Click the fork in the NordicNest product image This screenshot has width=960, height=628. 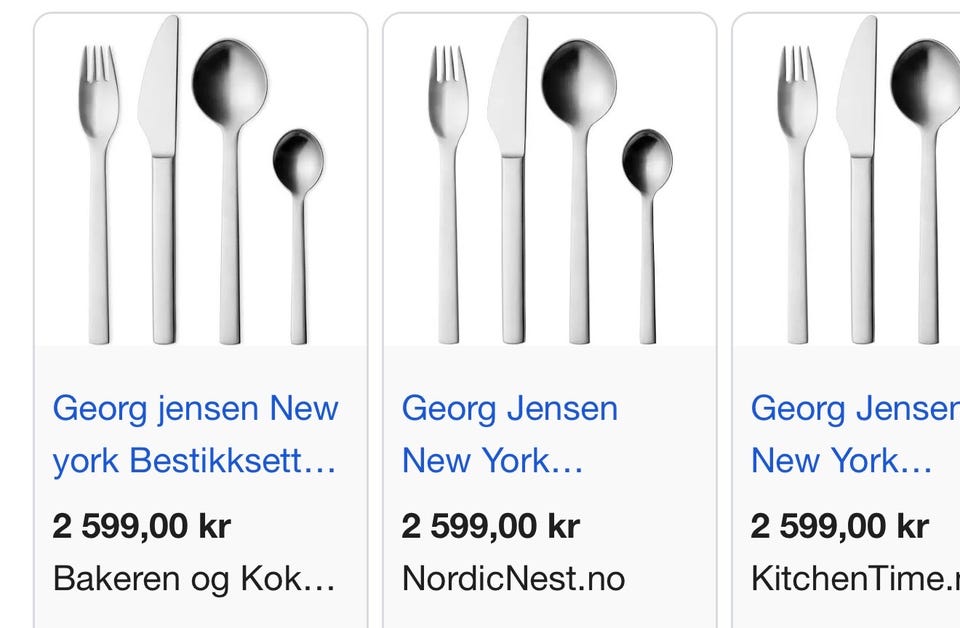[x=448, y=195]
